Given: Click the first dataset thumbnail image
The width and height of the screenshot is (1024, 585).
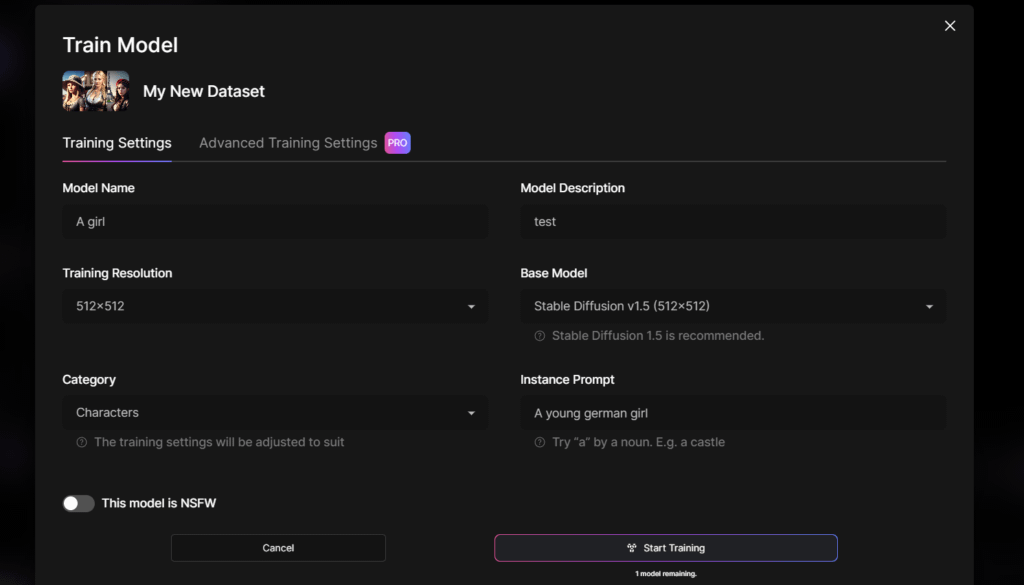Looking at the screenshot, I should coord(74,91).
